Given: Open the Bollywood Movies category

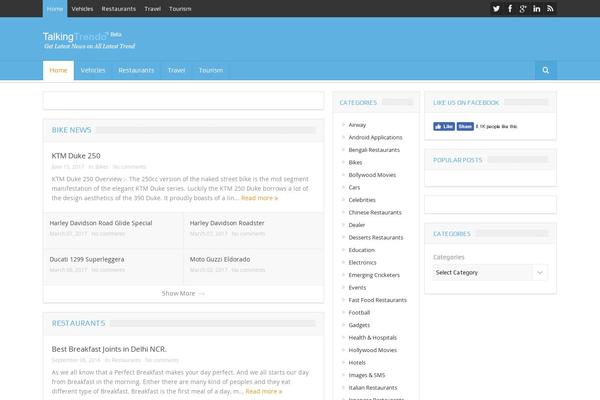Looking at the screenshot, I should (x=372, y=175).
